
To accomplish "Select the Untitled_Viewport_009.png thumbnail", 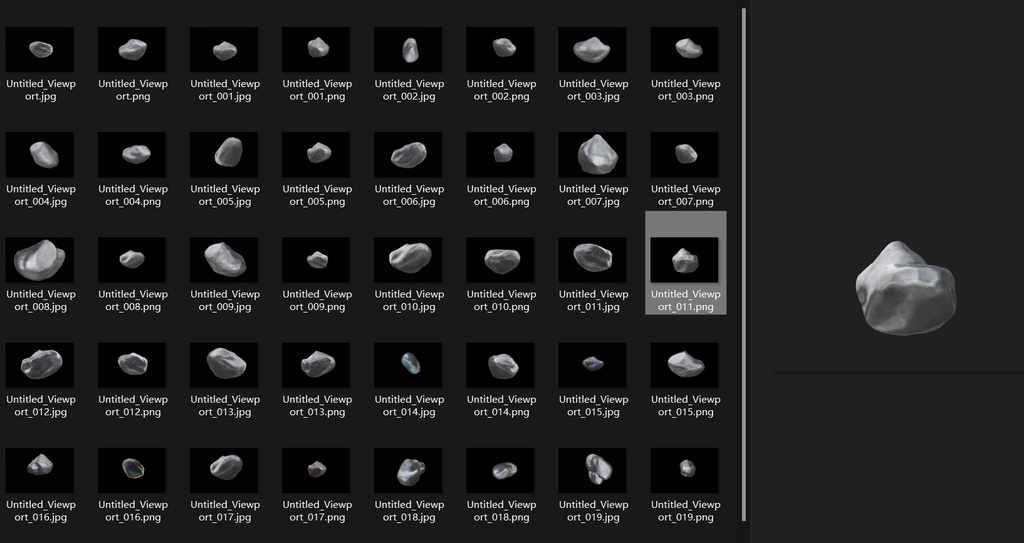I will pos(316,260).
